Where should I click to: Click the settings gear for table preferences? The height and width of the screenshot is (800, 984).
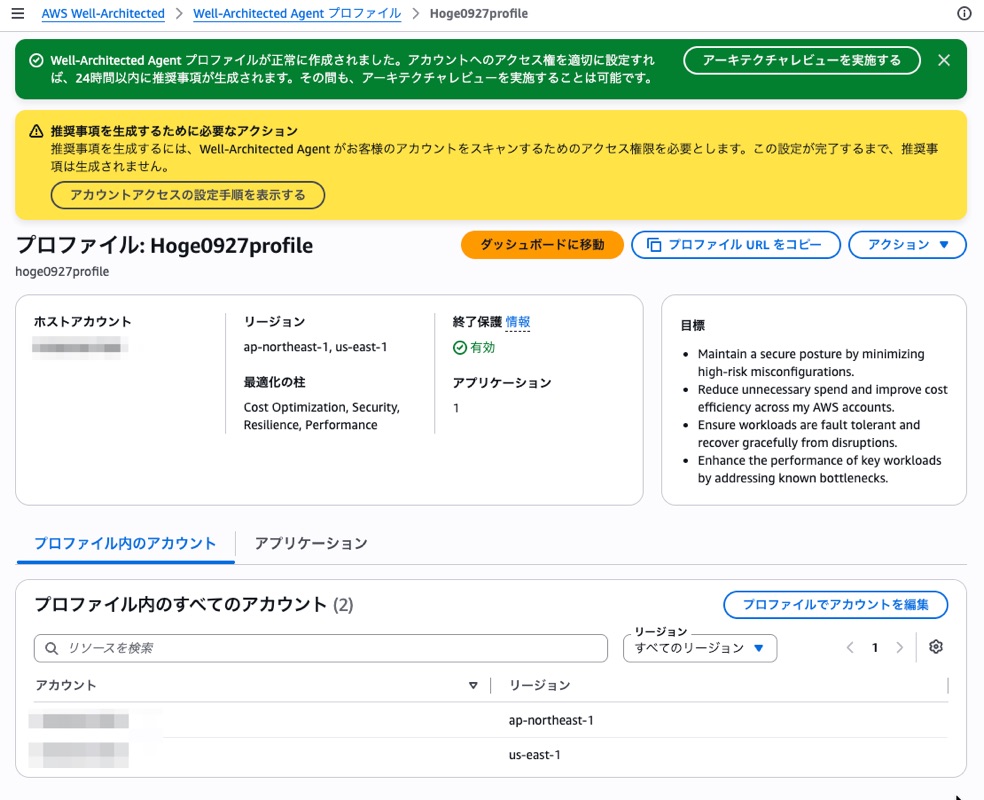click(936, 647)
